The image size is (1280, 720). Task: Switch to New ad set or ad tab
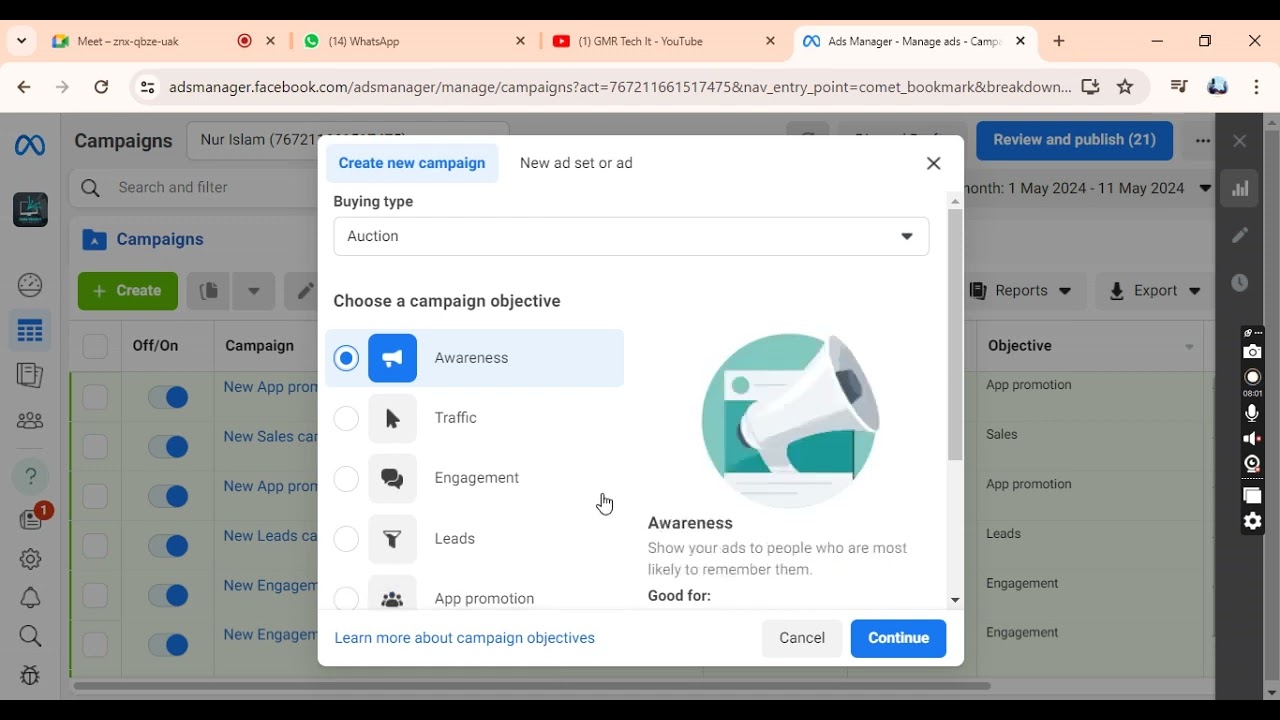pos(576,163)
